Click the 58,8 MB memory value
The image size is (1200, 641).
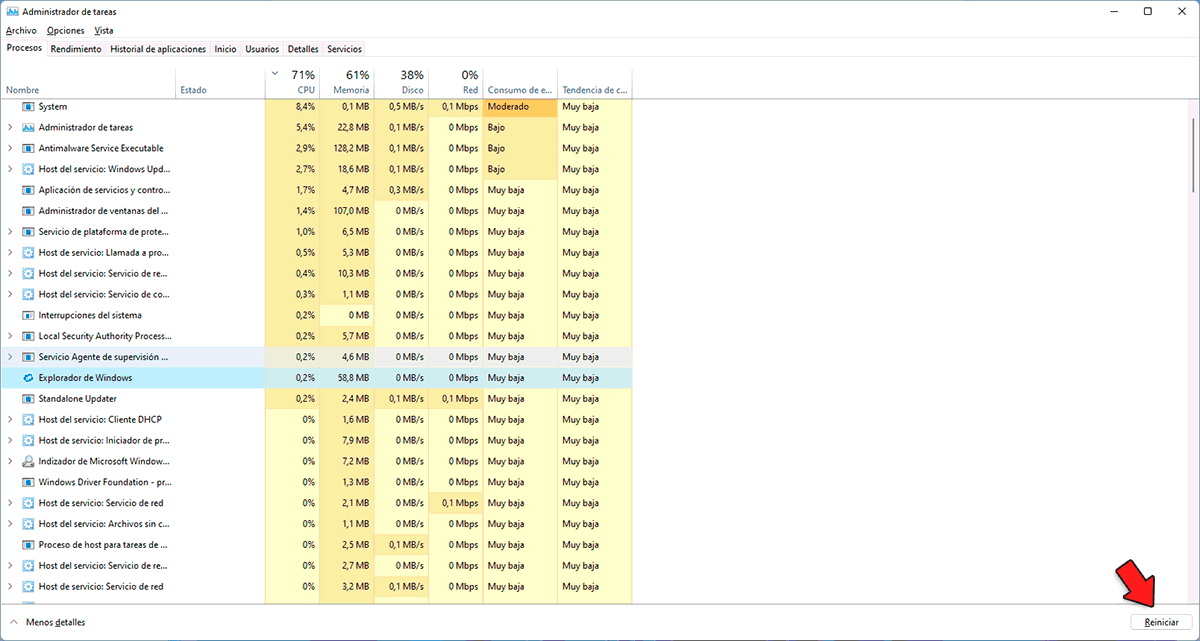point(353,378)
